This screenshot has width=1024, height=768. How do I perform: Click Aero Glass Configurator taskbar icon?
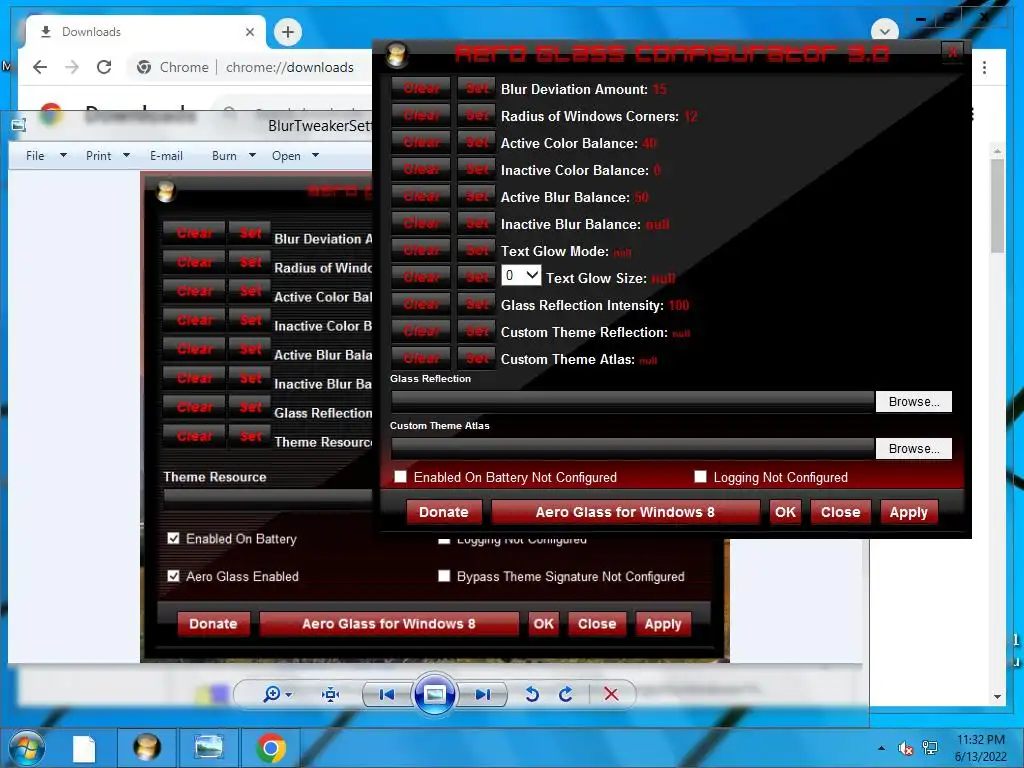click(147, 748)
